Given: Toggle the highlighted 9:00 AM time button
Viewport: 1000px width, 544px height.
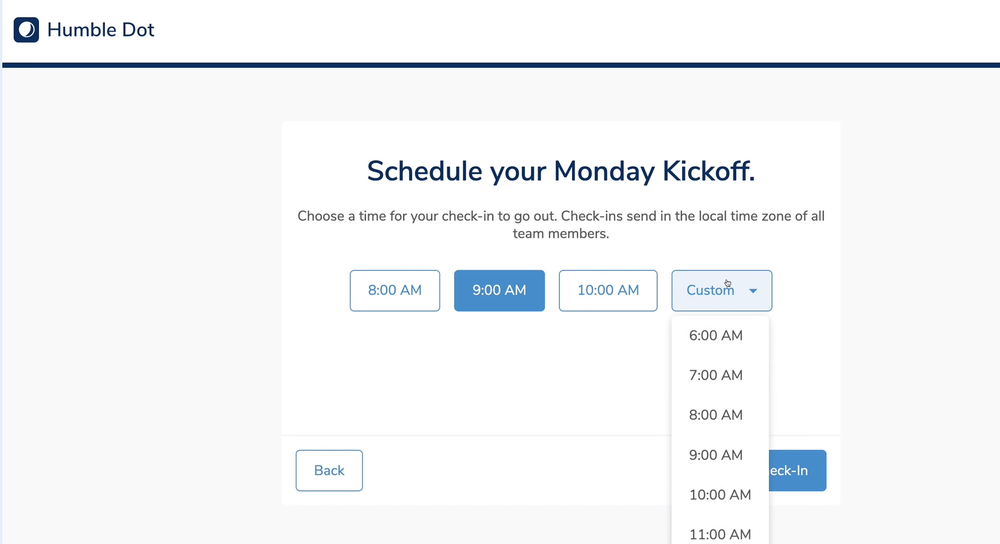Looking at the screenshot, I should click(499, 291).
